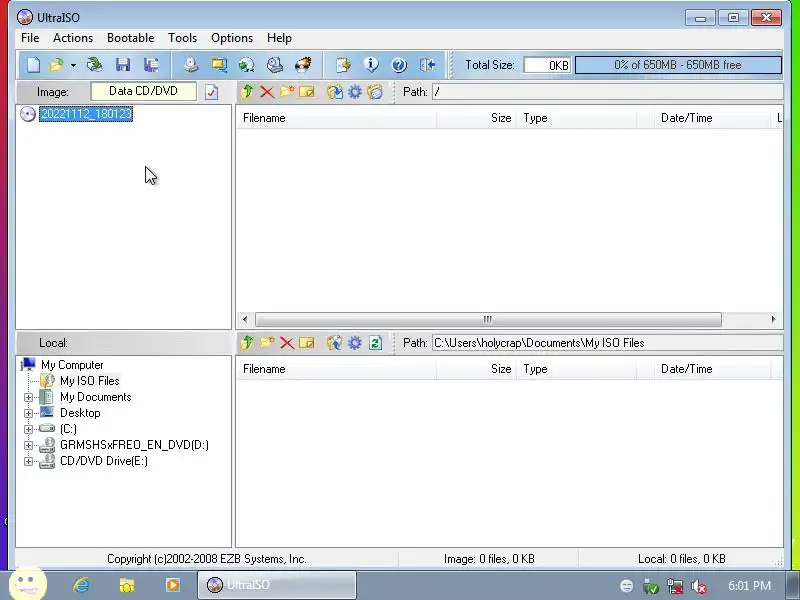Sort image list by Date/Time column header

(713, 118)
